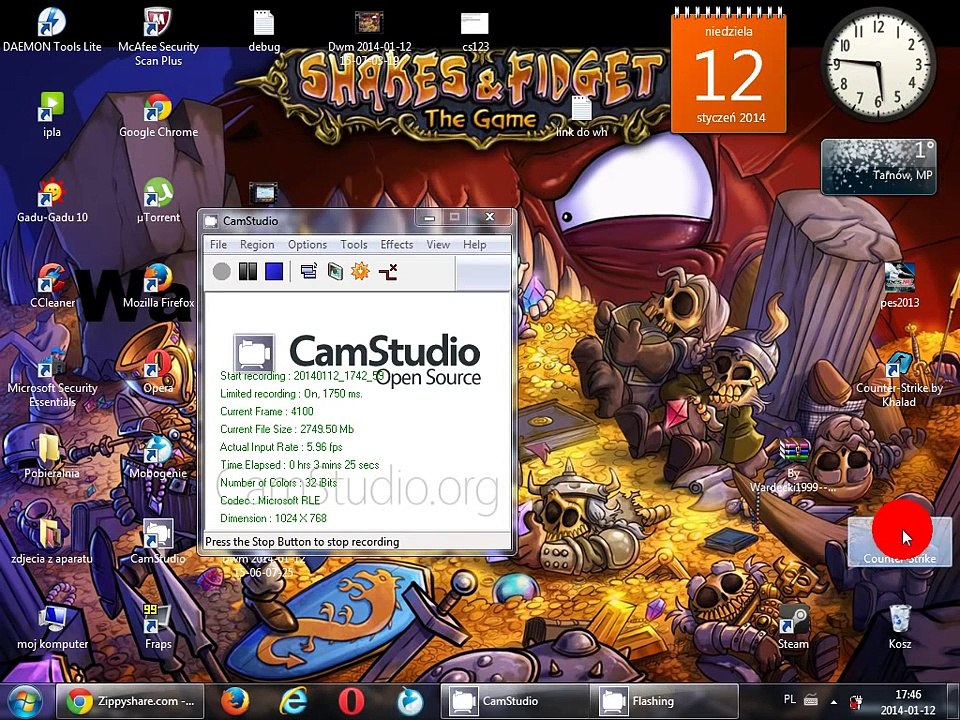Select the Fraps desktop shortcut
The height and width of the screenshot is (720, 960).
(x=158, y=628)
